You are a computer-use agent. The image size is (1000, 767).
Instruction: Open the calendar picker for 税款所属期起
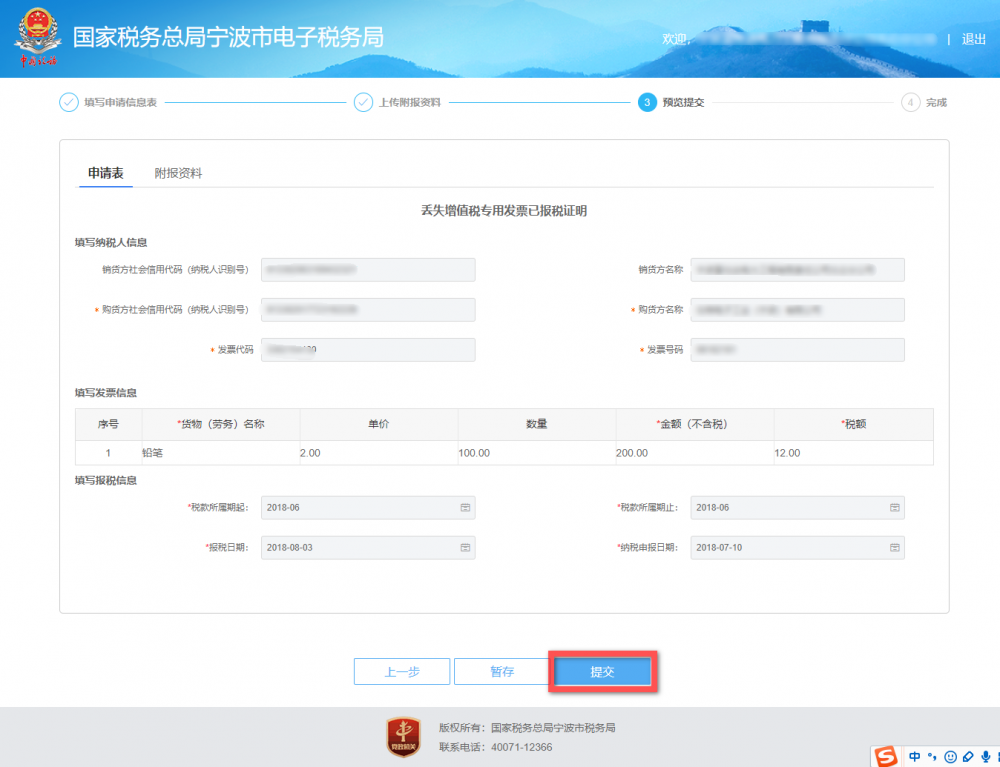[x=465, y=507]
